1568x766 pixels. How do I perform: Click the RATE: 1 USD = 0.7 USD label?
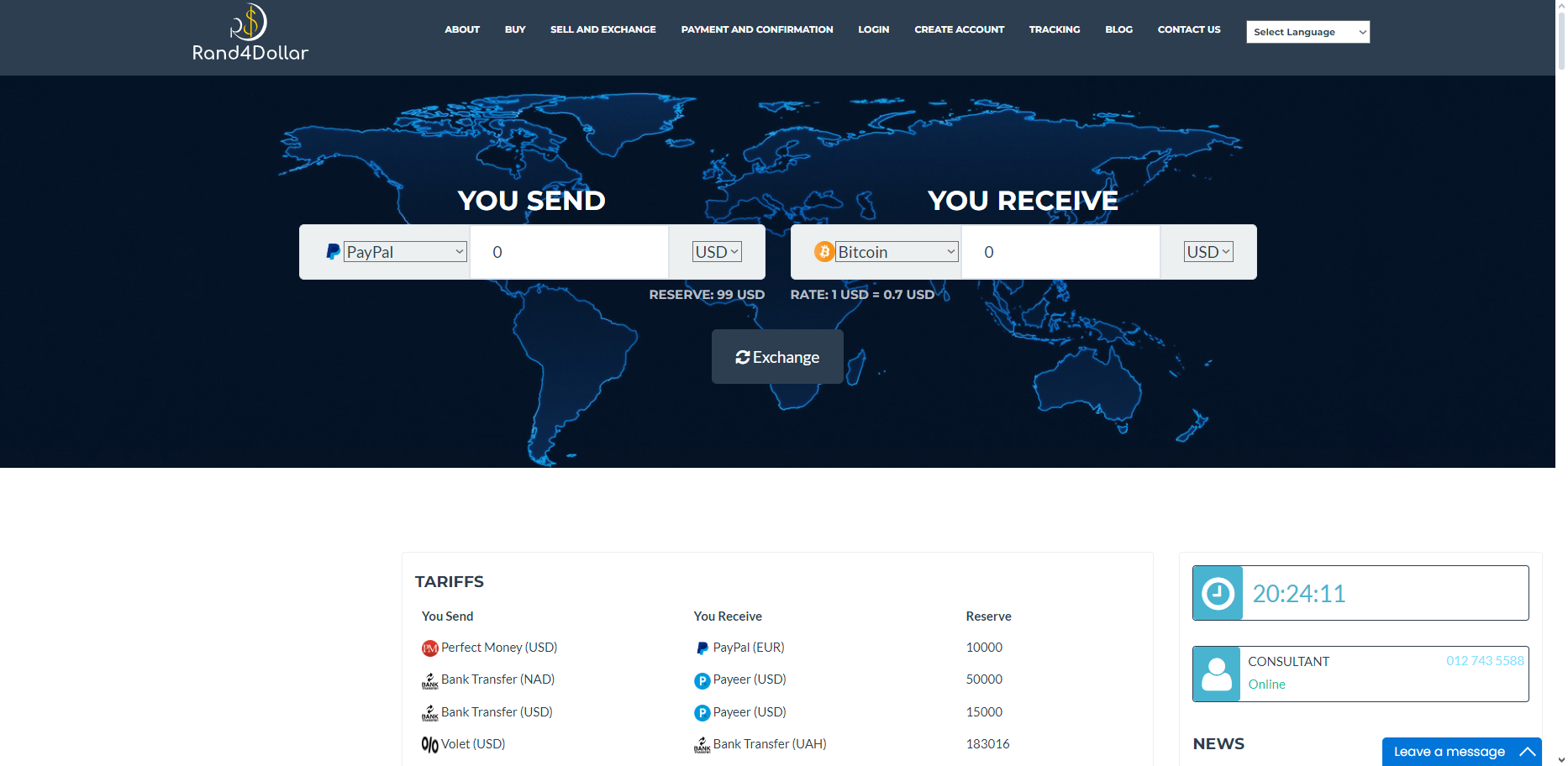[x=862, y=295]
